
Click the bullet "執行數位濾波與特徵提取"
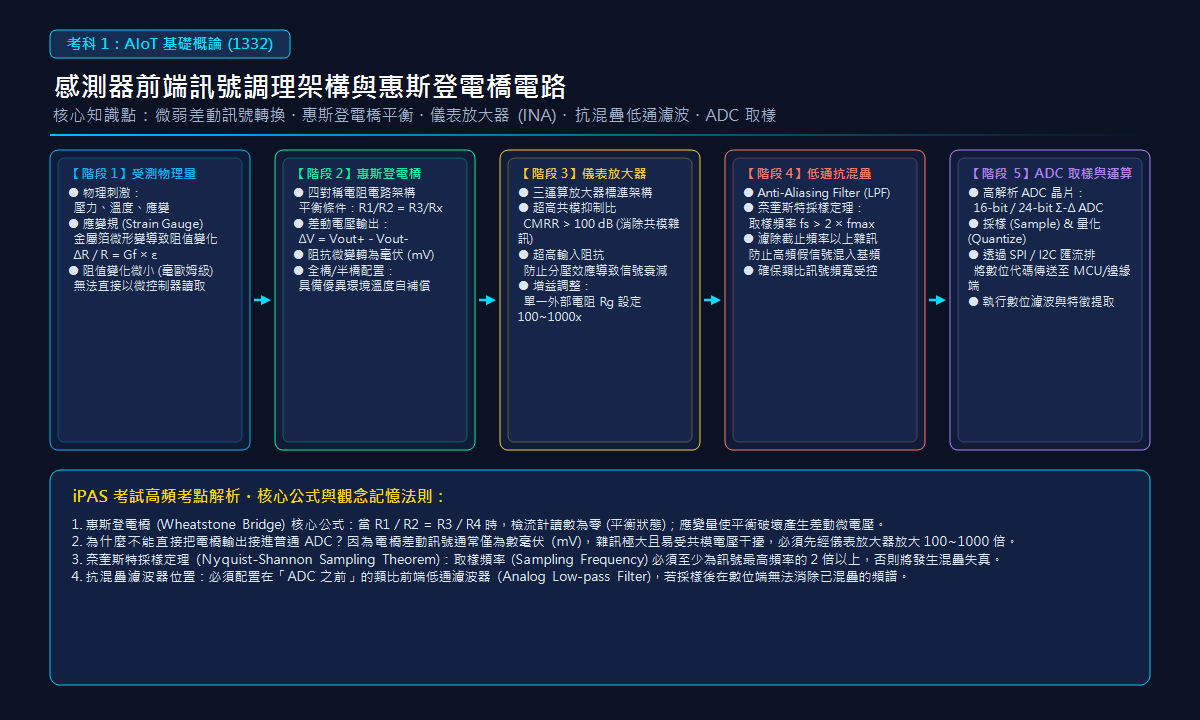coord(1041,301)
